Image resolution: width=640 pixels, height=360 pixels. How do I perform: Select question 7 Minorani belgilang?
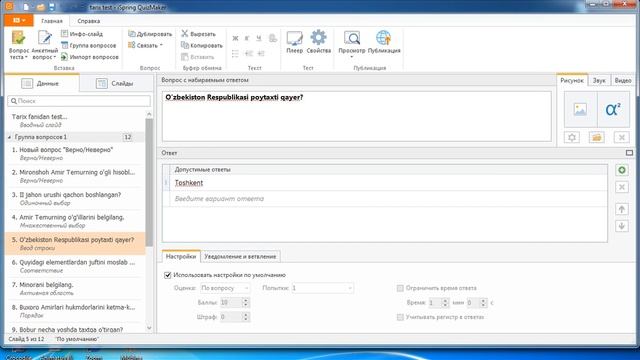(x=76, y=288)
